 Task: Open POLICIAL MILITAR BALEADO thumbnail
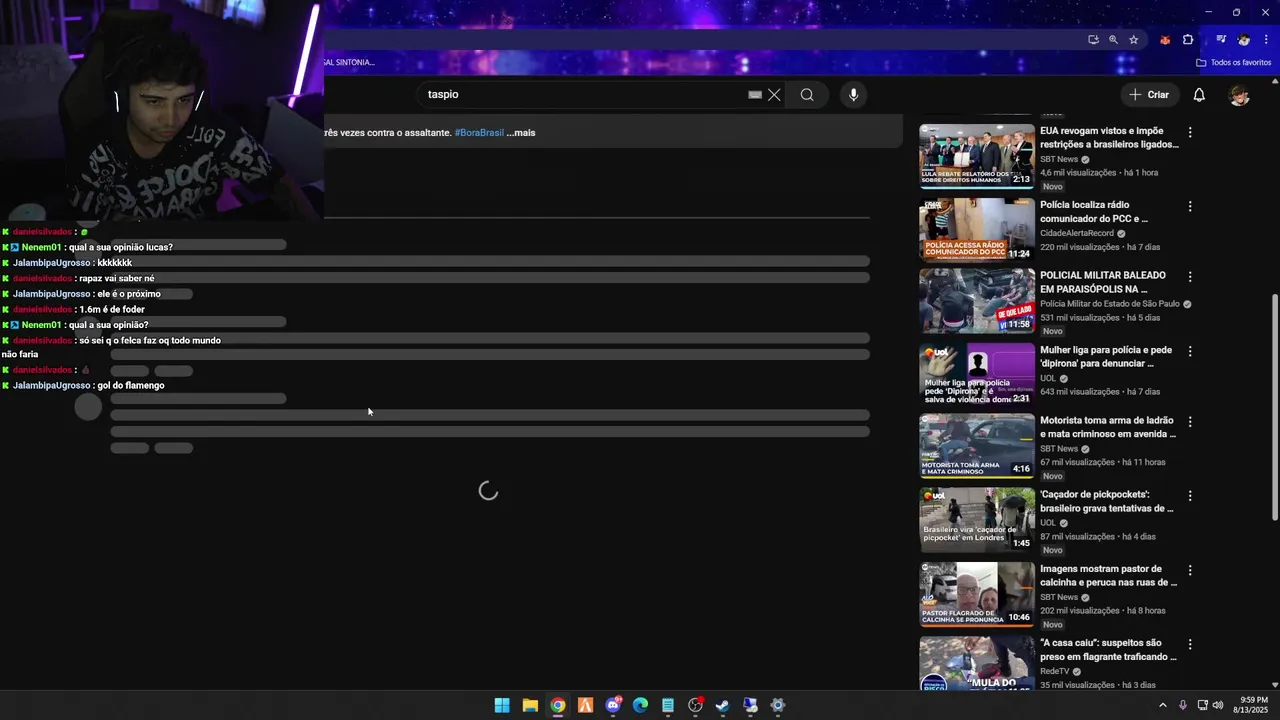pos(977,300)
